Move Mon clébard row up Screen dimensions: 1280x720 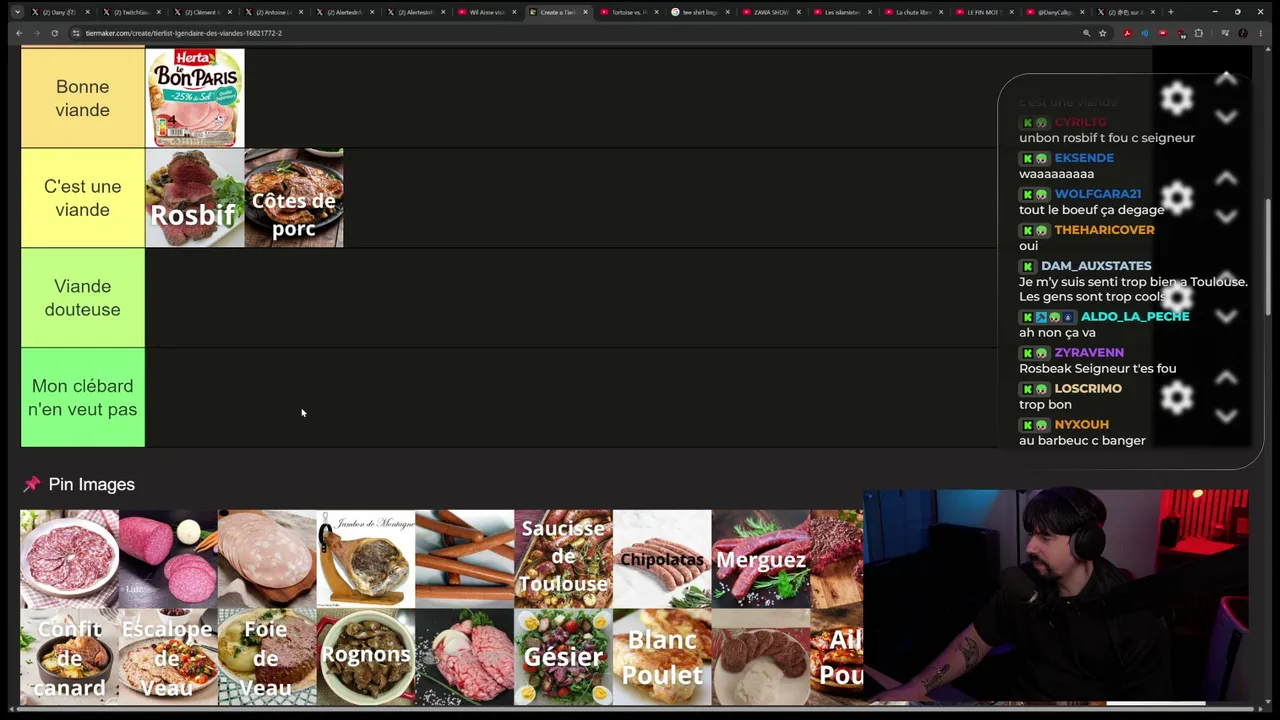(x=1226, y=379)
